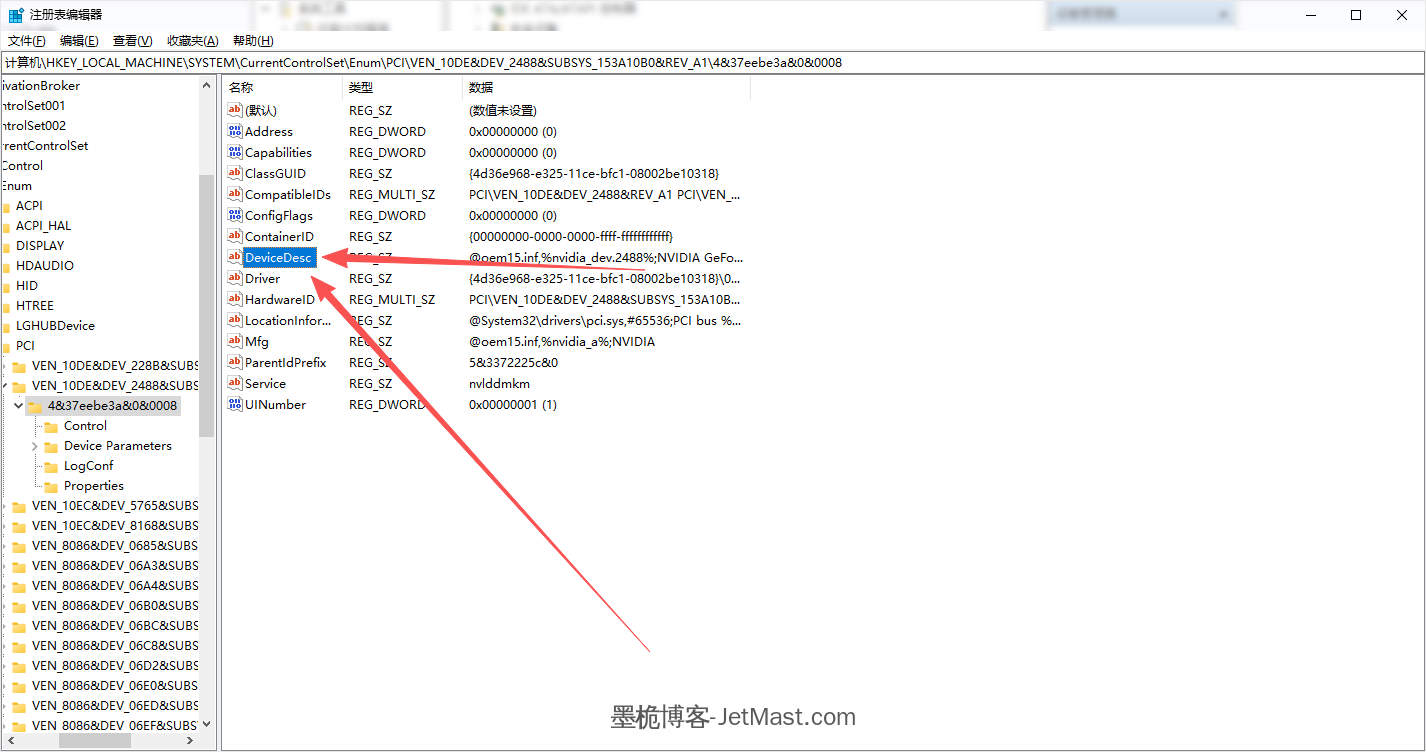Image resolution: width=1426 pixels, height=752 pixels.
Task: Open the 查看(V) menu
Action: [132, 41]
